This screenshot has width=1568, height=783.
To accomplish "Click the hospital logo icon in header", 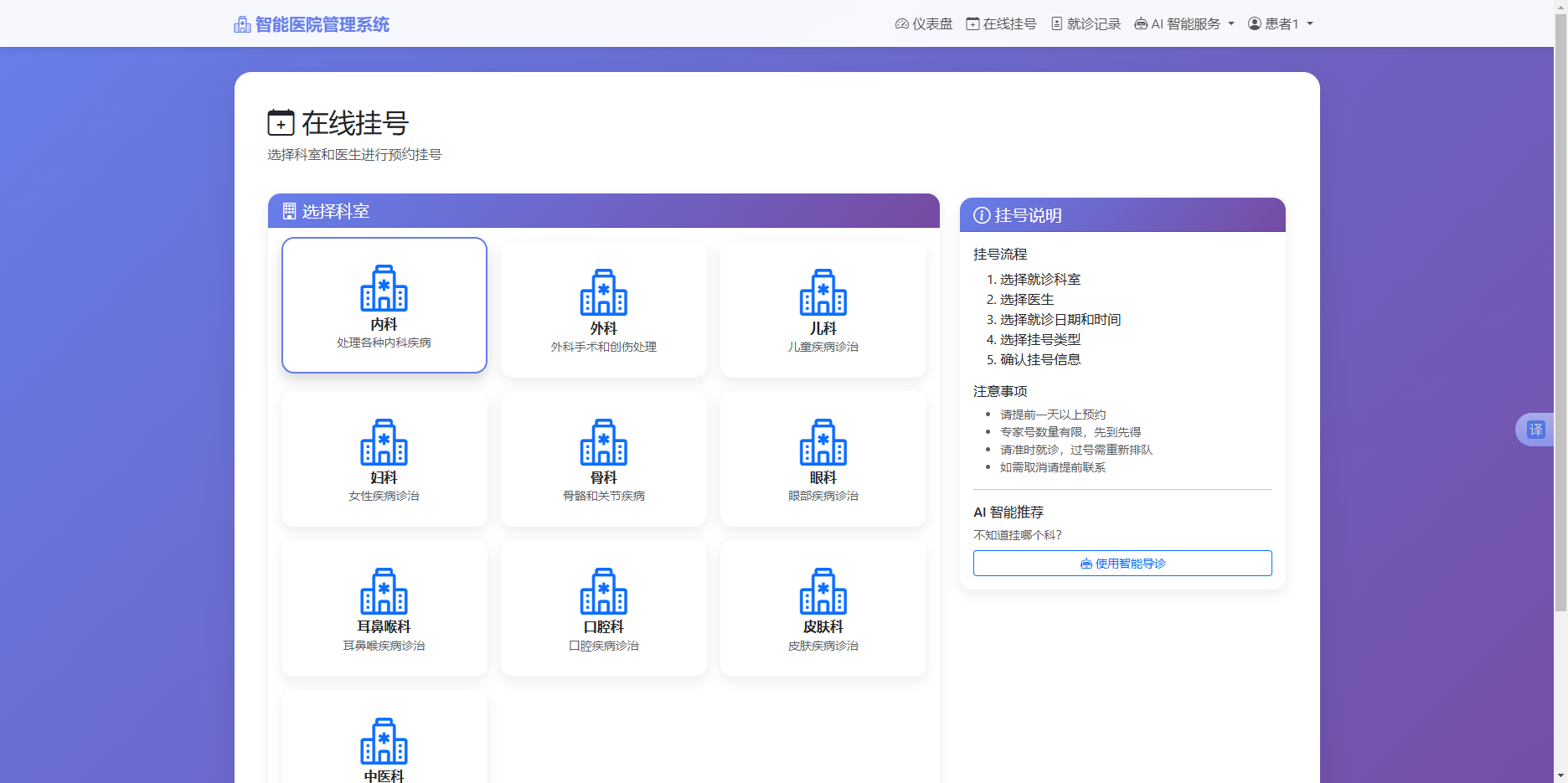I will coord(241,23).
